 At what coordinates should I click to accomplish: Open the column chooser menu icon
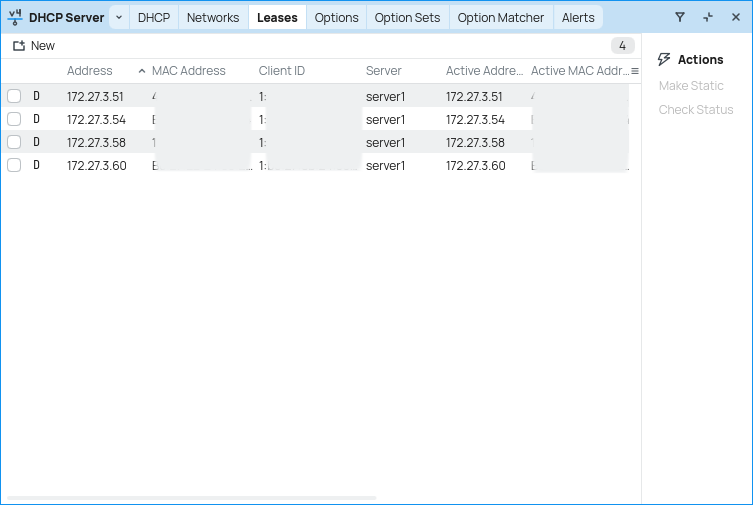tap(635, 71)
